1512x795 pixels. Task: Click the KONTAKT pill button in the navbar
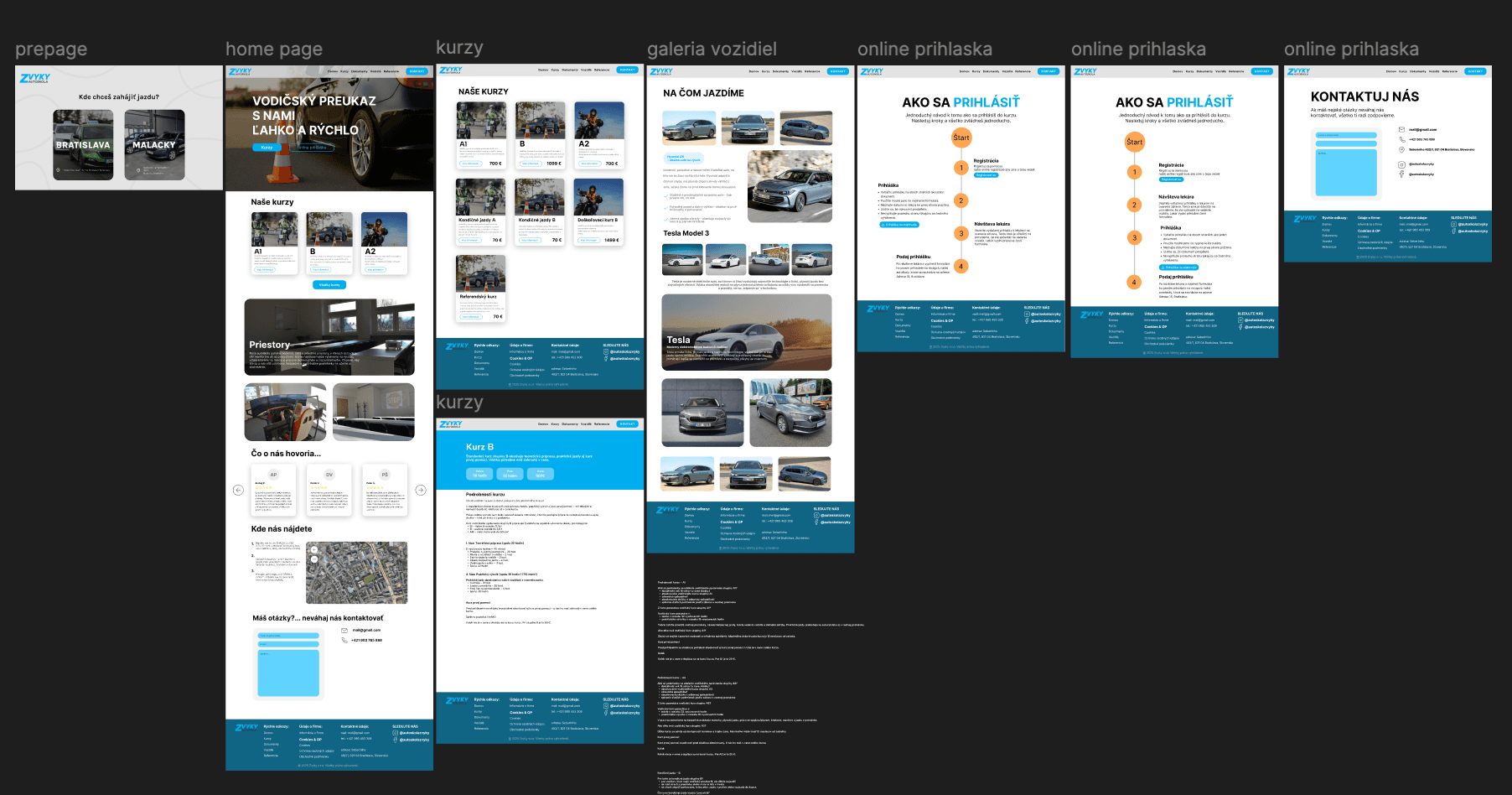[416, 71]
